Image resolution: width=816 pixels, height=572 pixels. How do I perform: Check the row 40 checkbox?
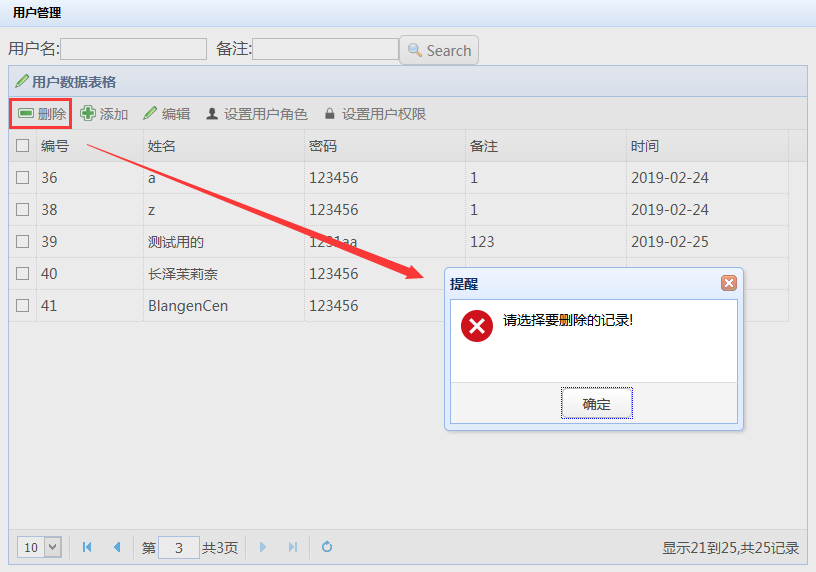point(22,273)
